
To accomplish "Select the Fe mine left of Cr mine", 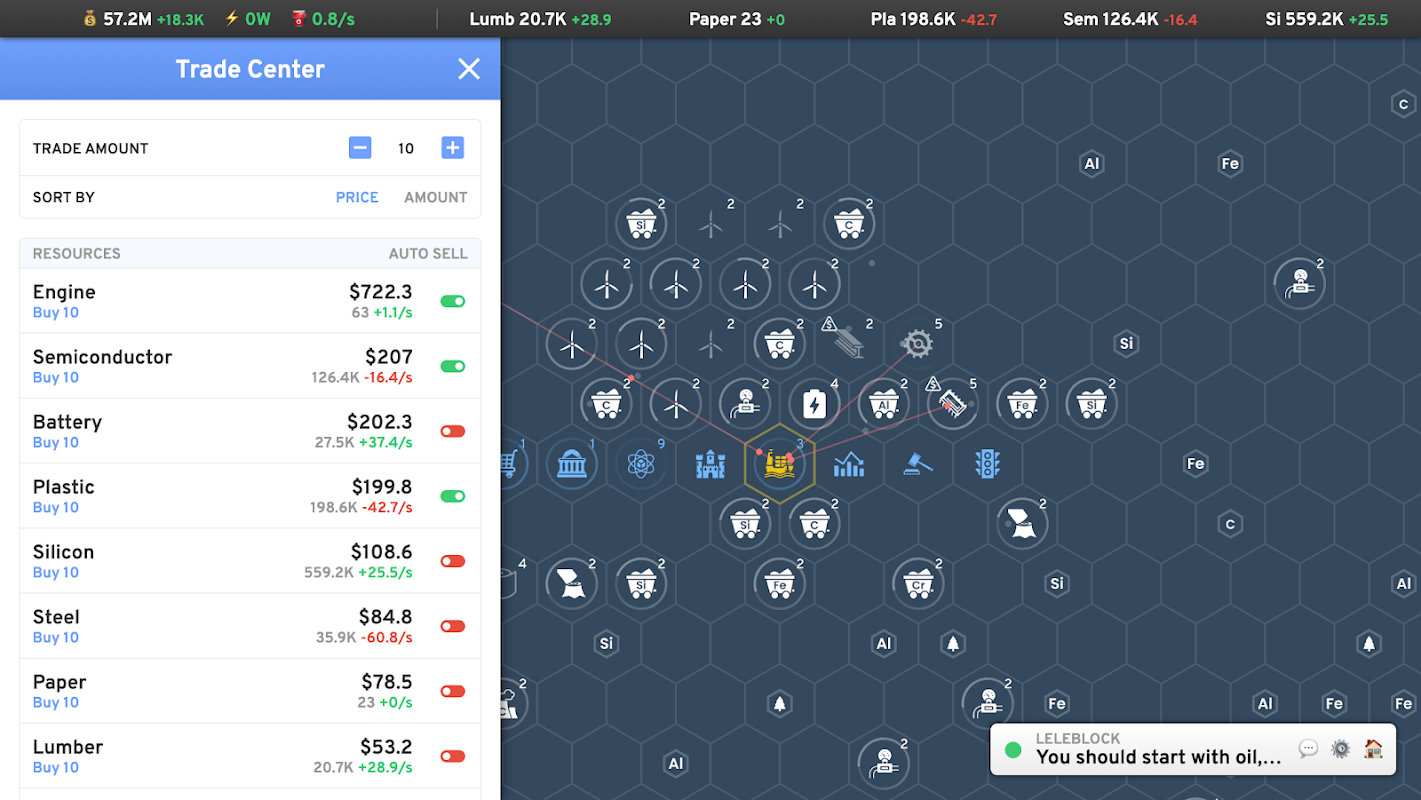I will 779,583.
